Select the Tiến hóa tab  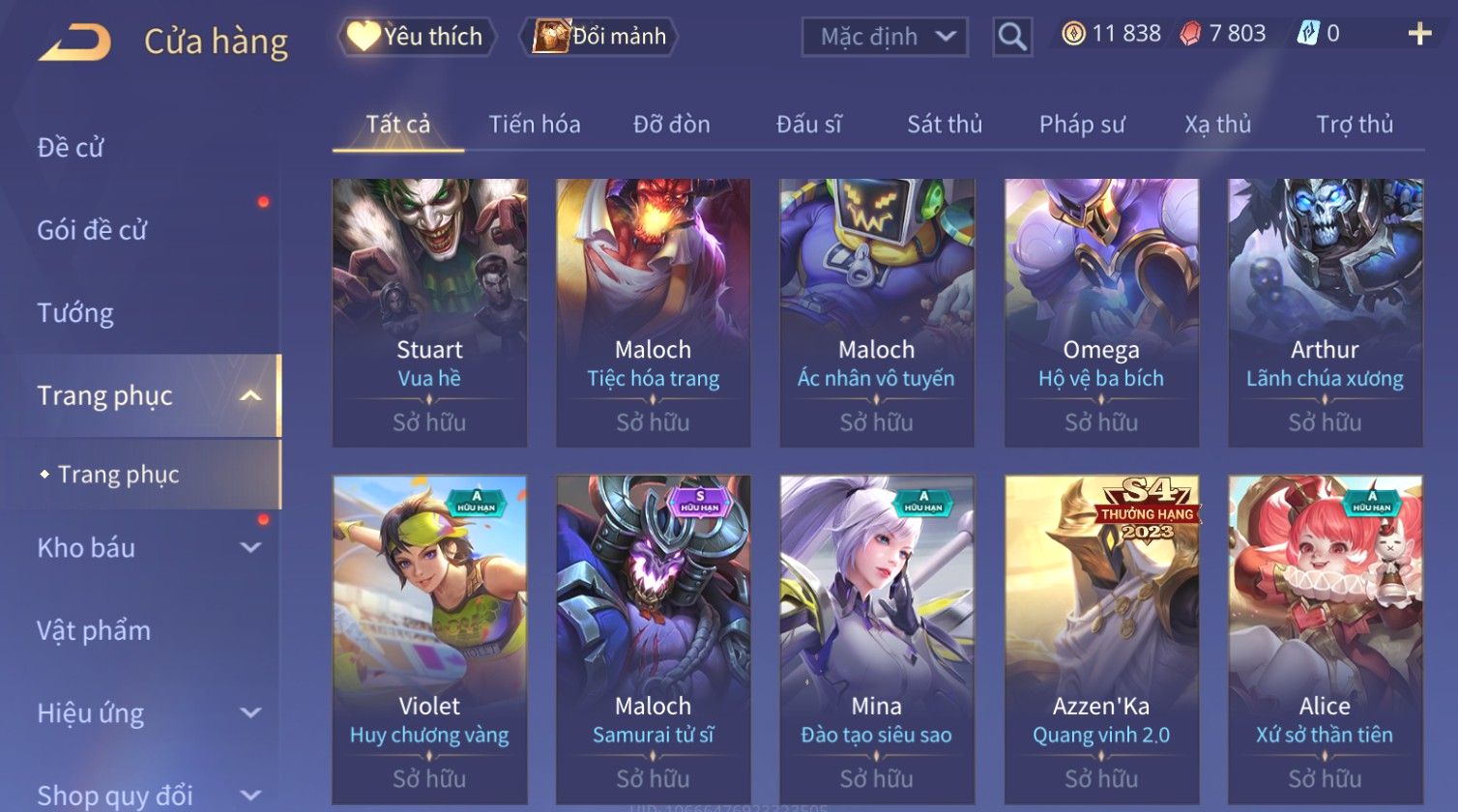tap(535, 124)
